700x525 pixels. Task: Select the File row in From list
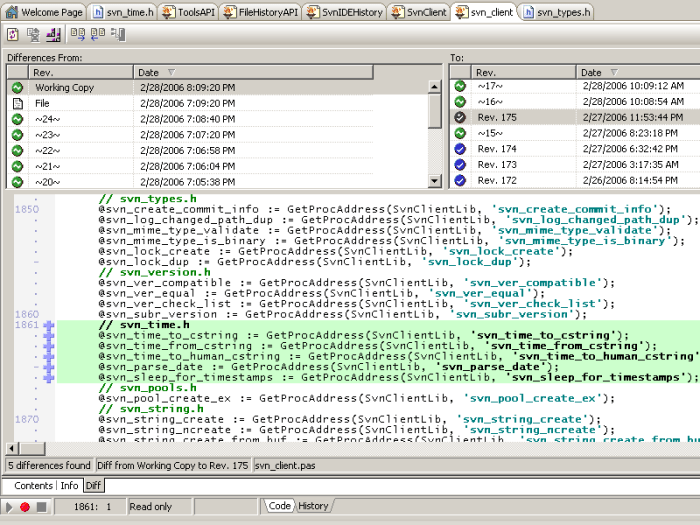point(192,104)
